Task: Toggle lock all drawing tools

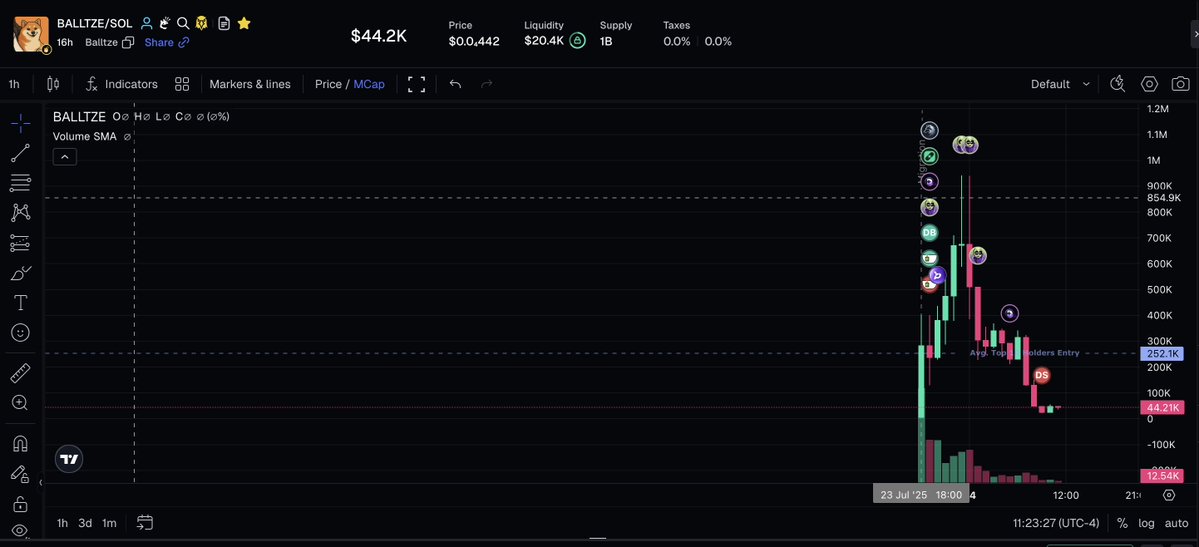Action: (x=21, y=504)
